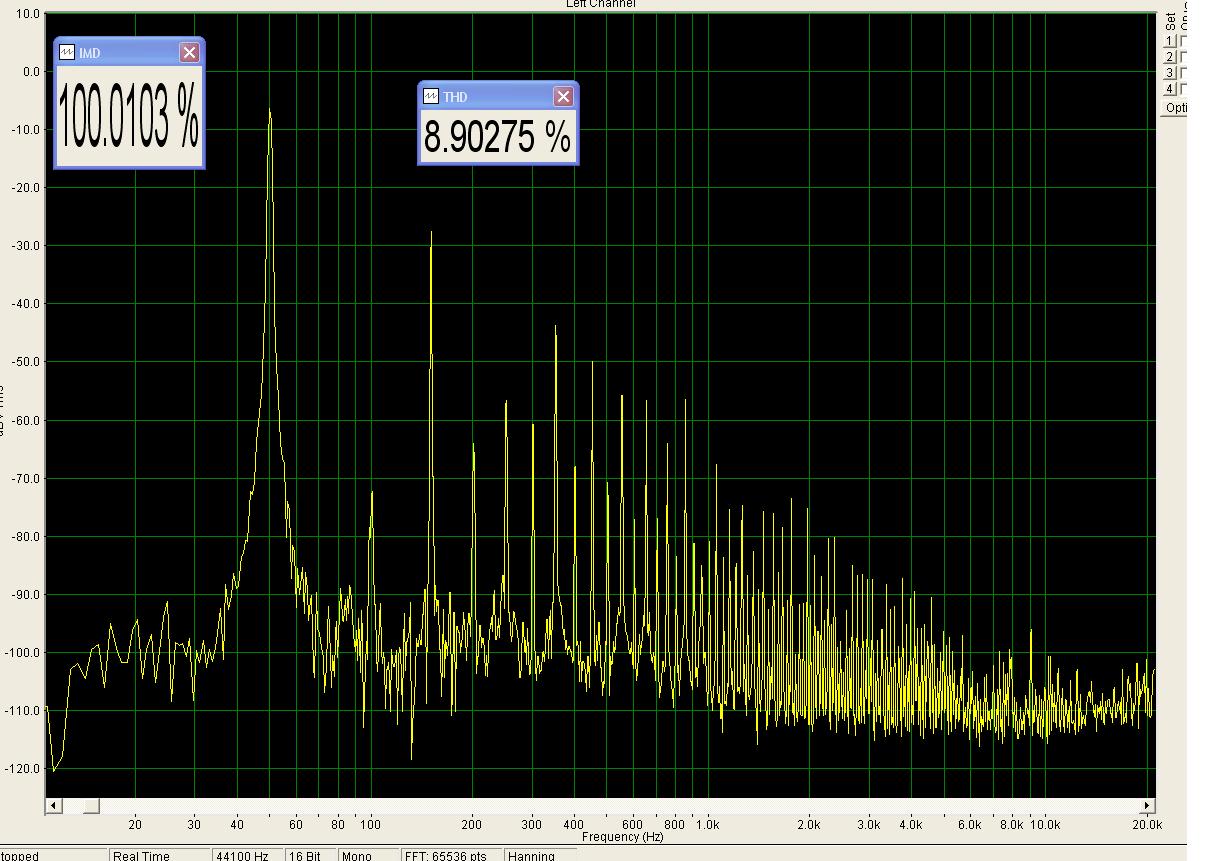Close the THD readout window
Viewport: 1218px width, 861px height.
pos(563,96)
